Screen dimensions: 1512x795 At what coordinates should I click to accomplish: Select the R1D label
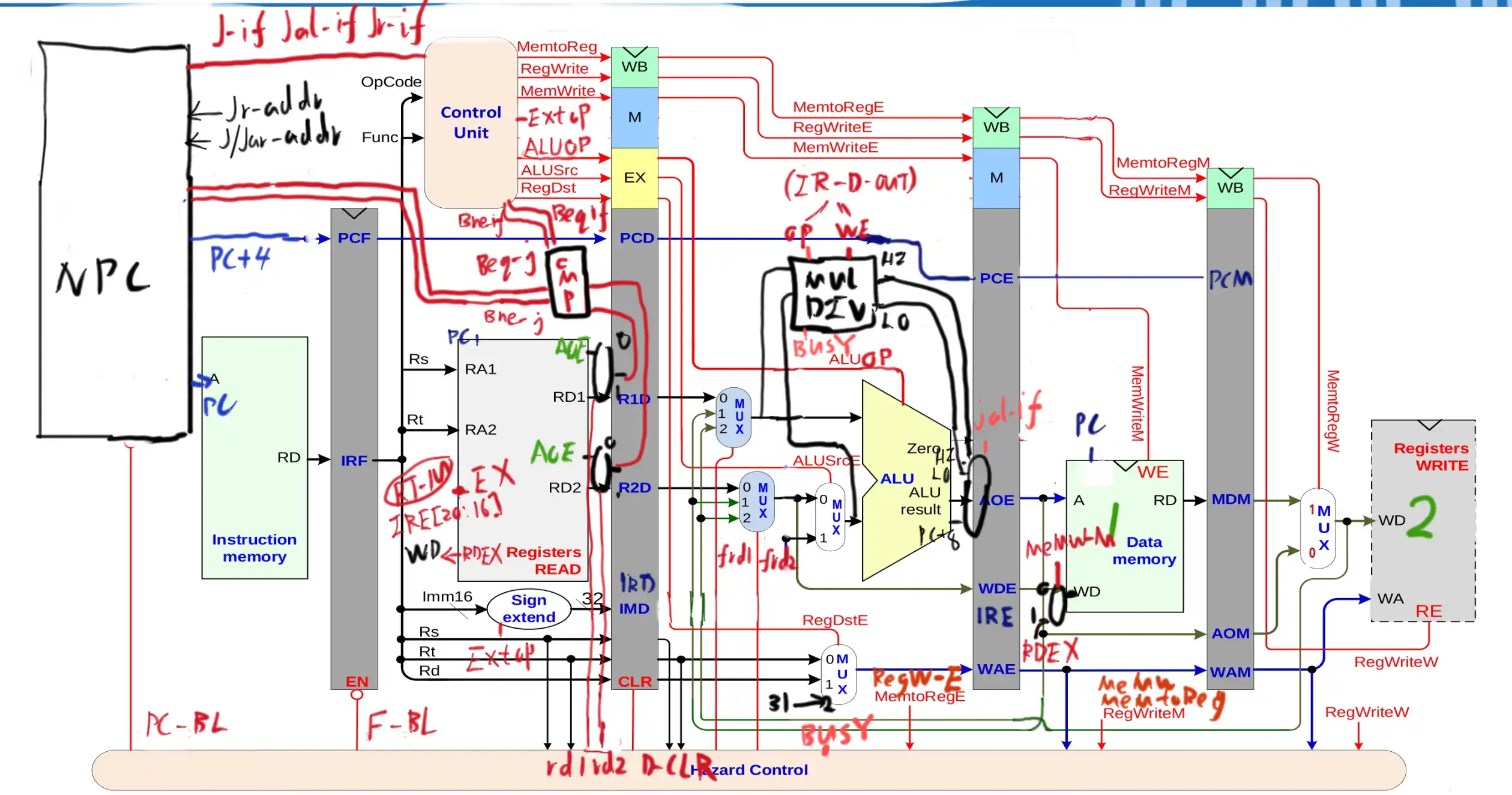click(x=634, y=399)
